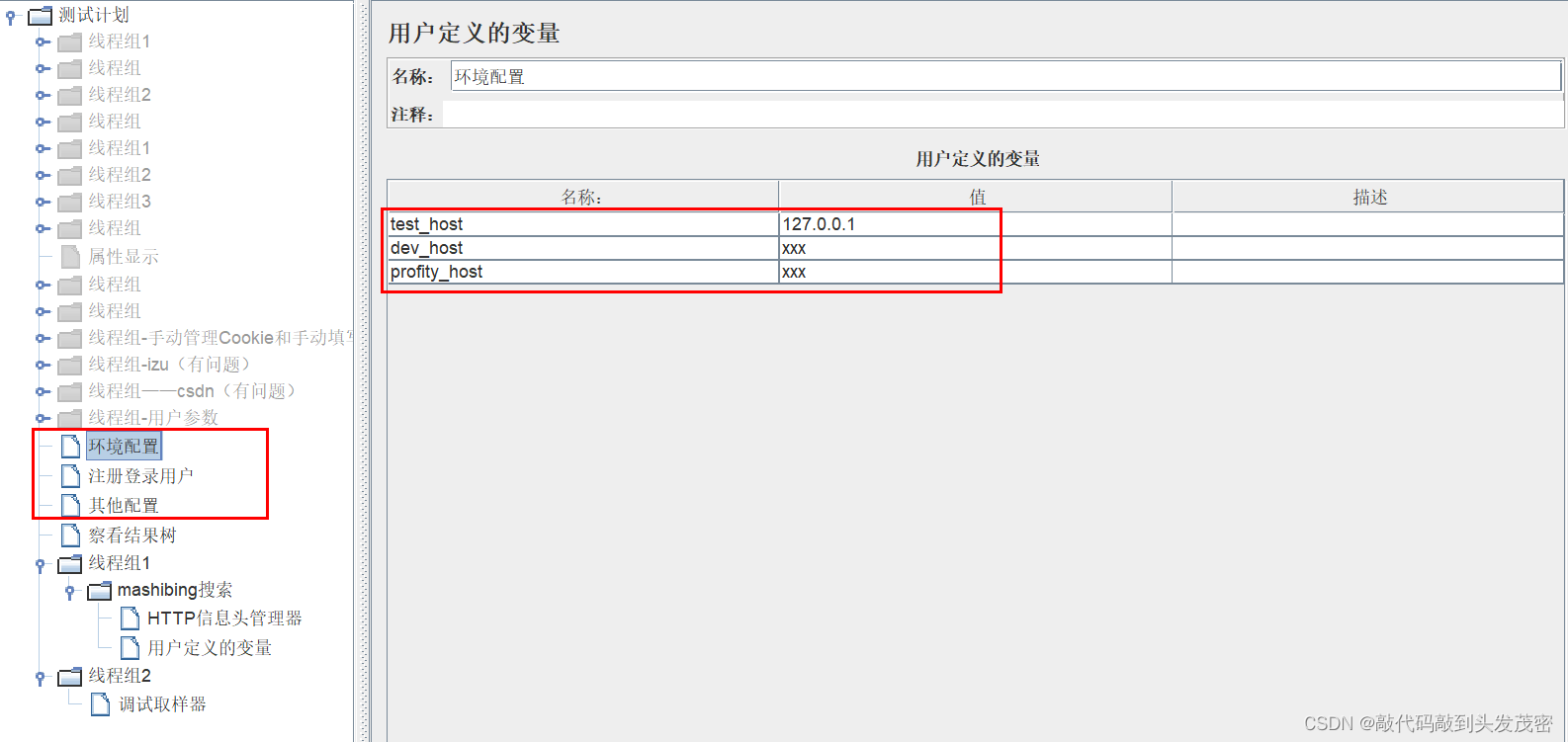Image resolution: width=1568 pixels, height=742 pixels.
Task: Click the folder icon of mashibing搜索
Action: 99,591
